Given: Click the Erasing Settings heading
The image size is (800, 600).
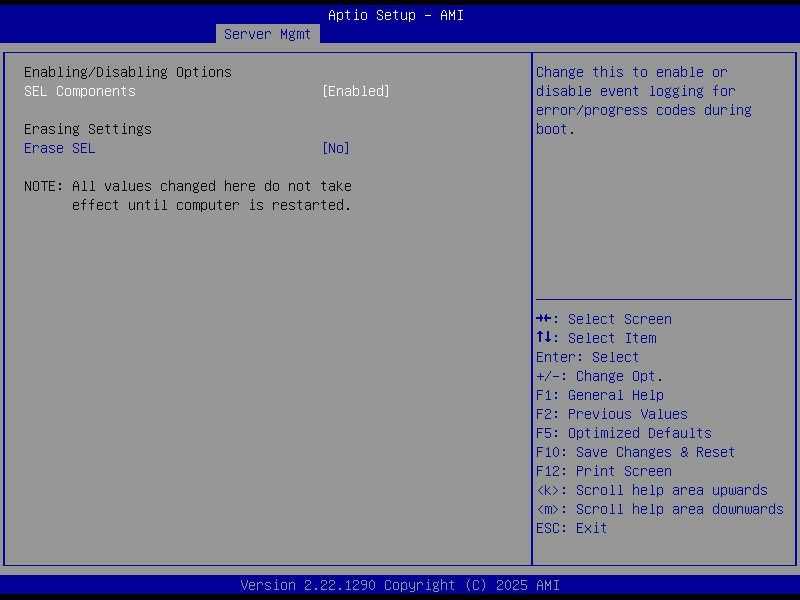Looking at the screenshot, I should point(88,129).
